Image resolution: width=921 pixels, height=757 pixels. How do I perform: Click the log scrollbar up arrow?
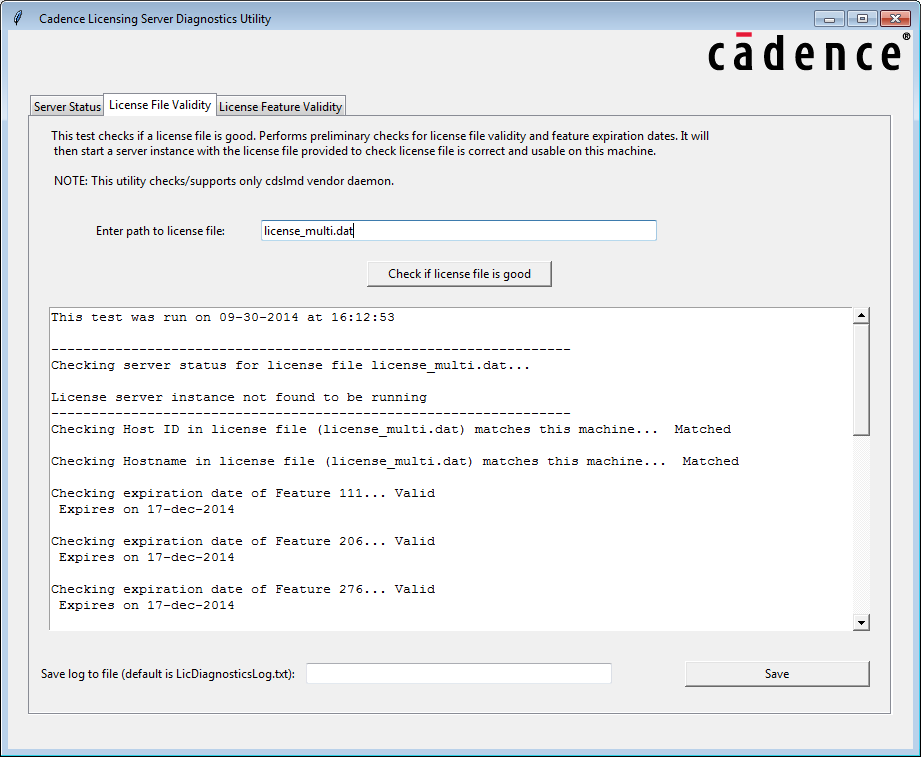861,315
